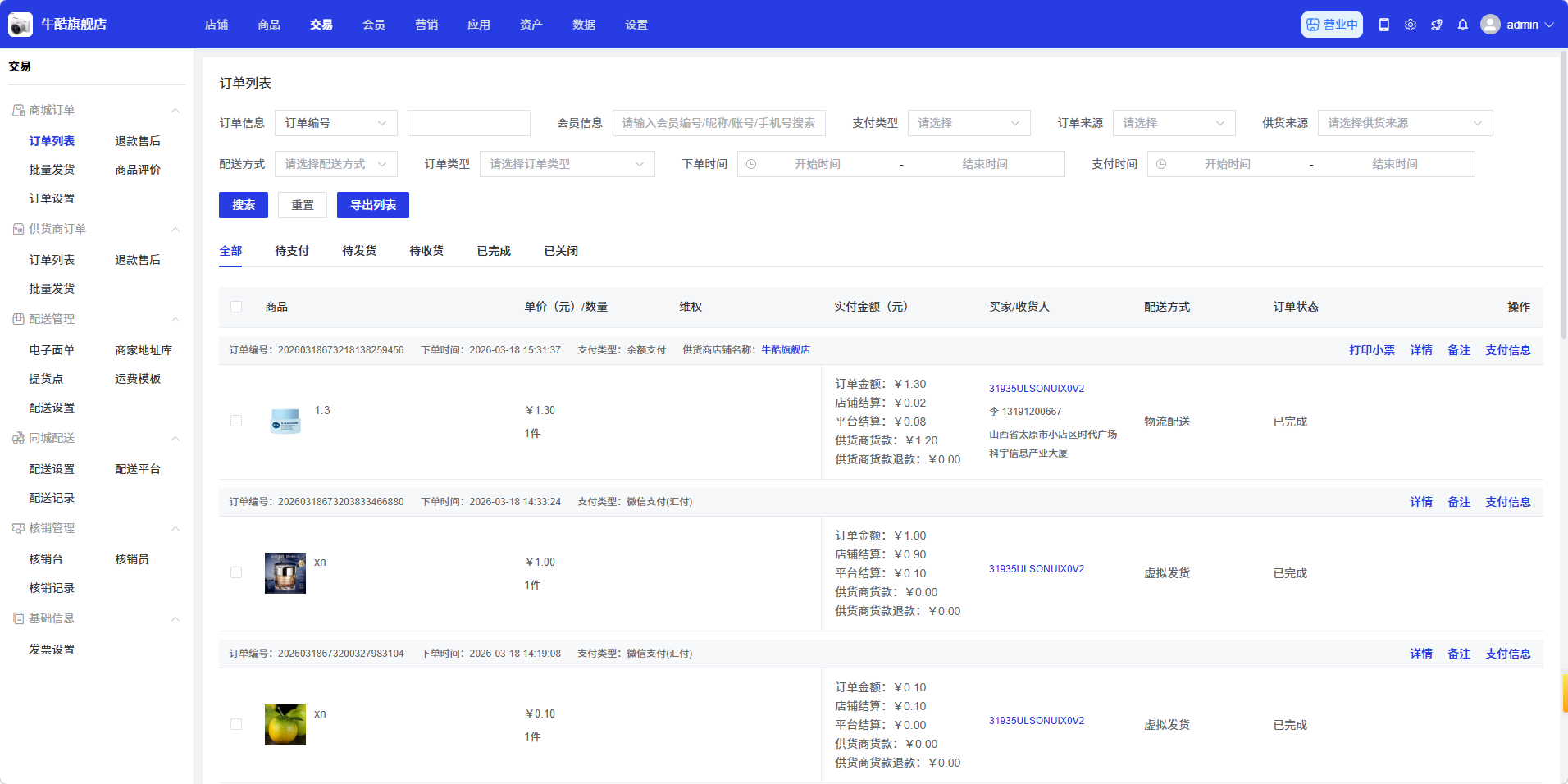Click the admin user avatar
Viewport: 1568px width, 784px height.
tap(1490, 25)
